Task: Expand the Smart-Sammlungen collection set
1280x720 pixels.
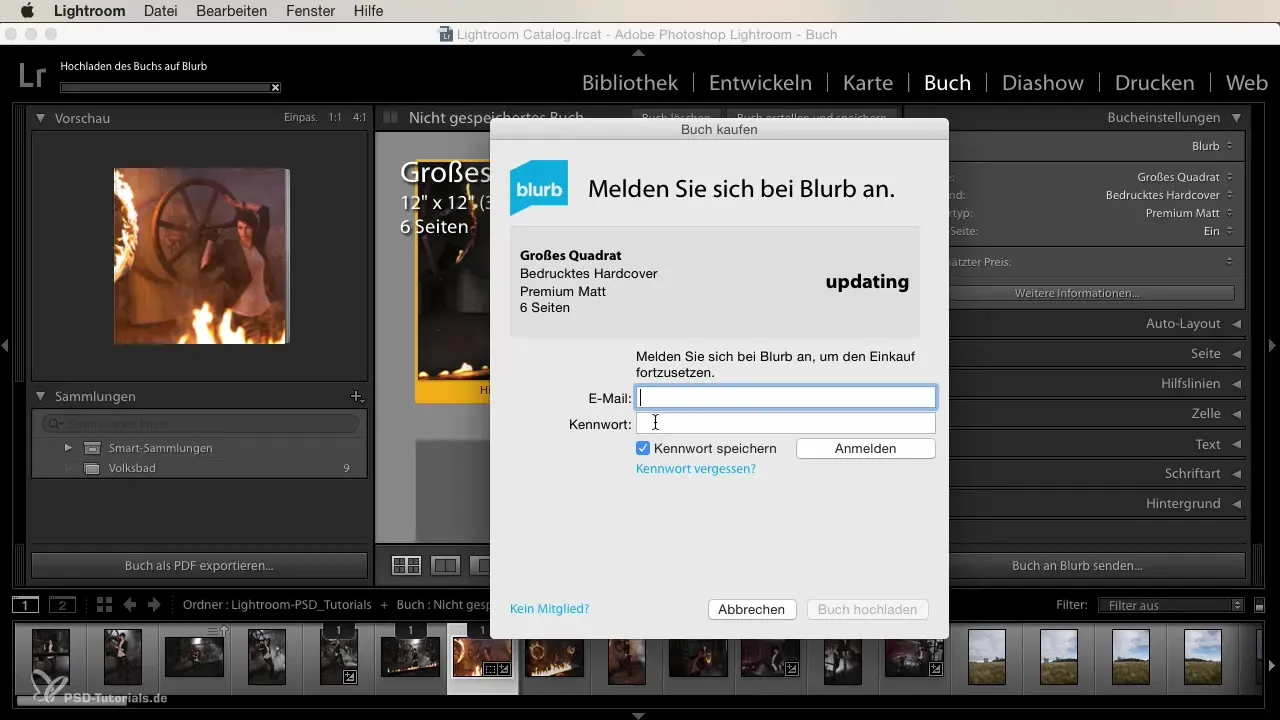Action: 68,448
